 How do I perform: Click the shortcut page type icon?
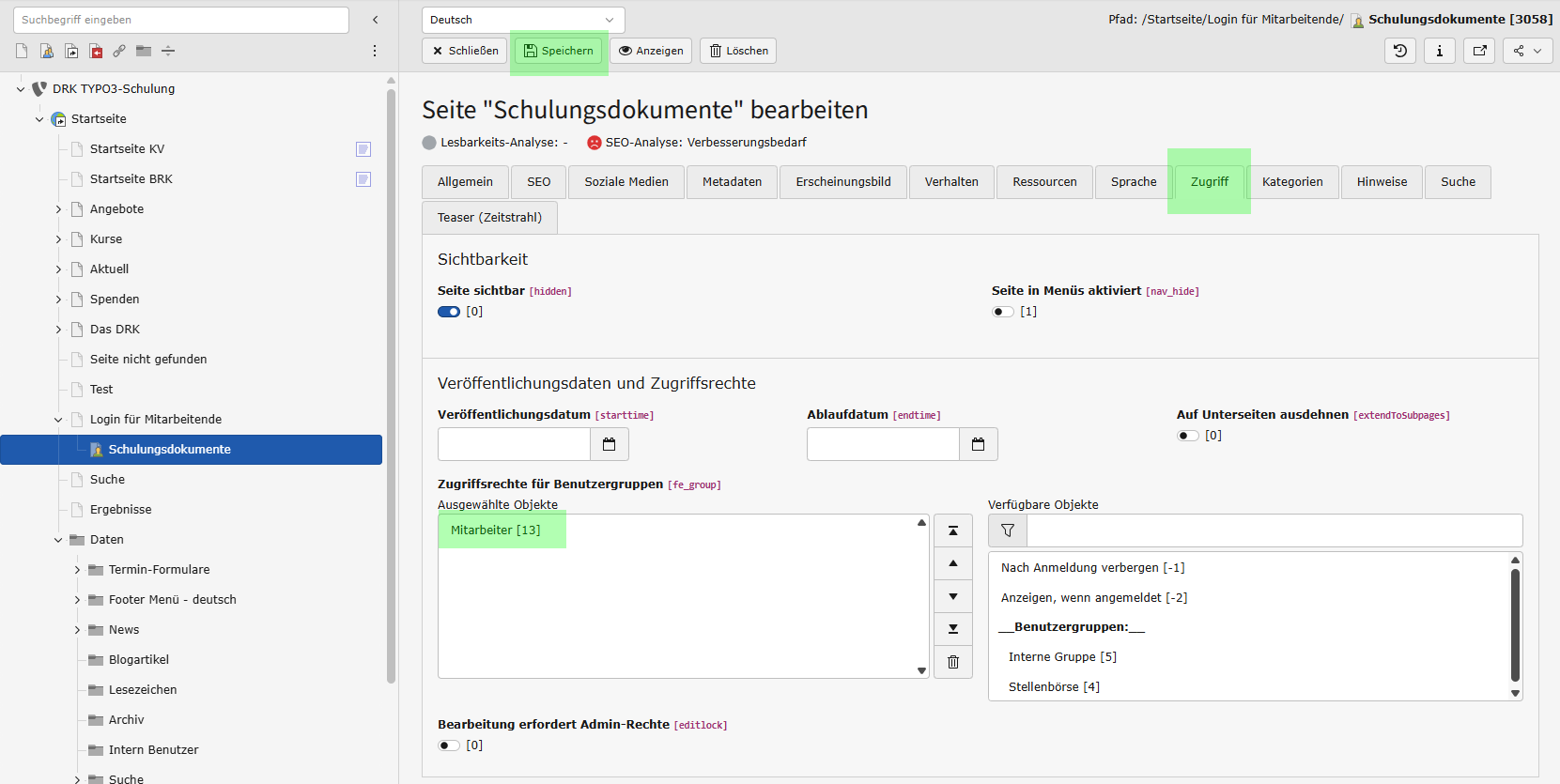tap(70, 51)
